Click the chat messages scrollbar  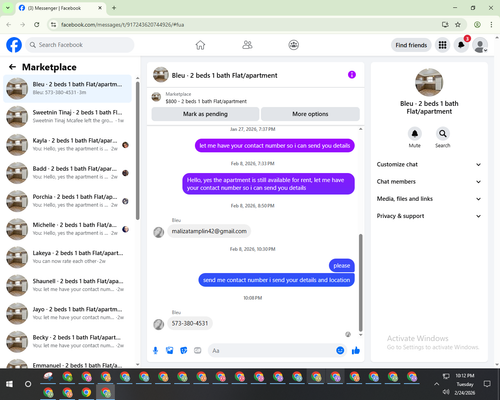pos(361,282)
